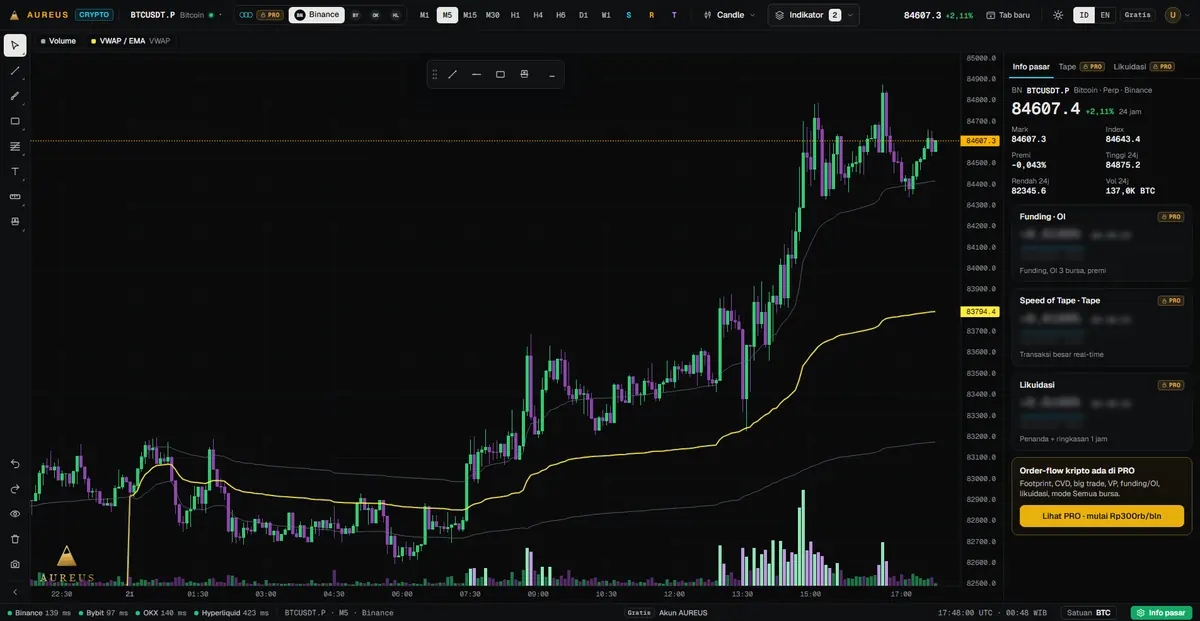This screenshot has width=1200, height=621.
Task: Switch timeframe to M1
Action: click(x=425, y=15)
